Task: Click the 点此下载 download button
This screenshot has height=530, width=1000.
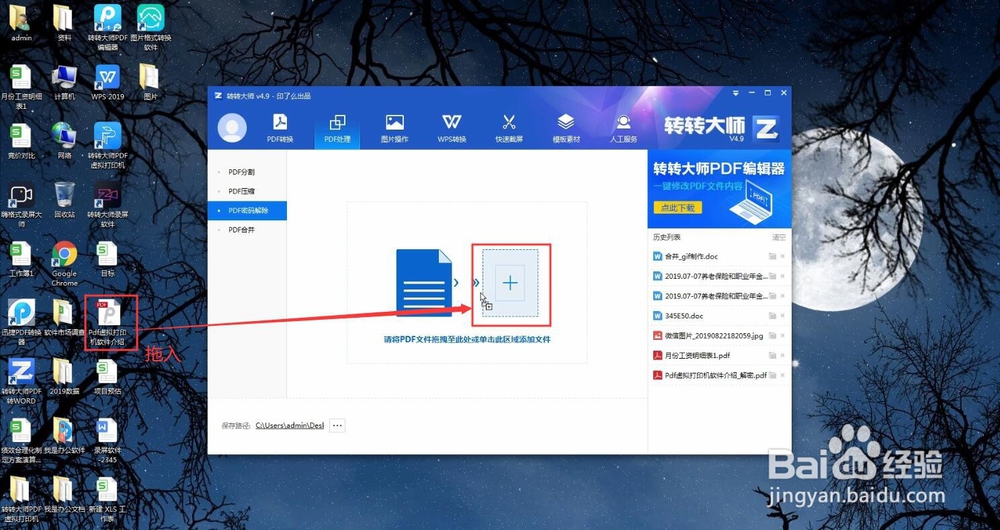Action: 677,208
